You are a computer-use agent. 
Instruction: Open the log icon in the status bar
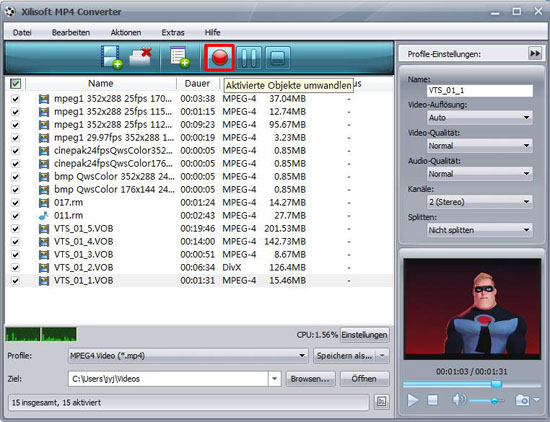click(382, 402)
